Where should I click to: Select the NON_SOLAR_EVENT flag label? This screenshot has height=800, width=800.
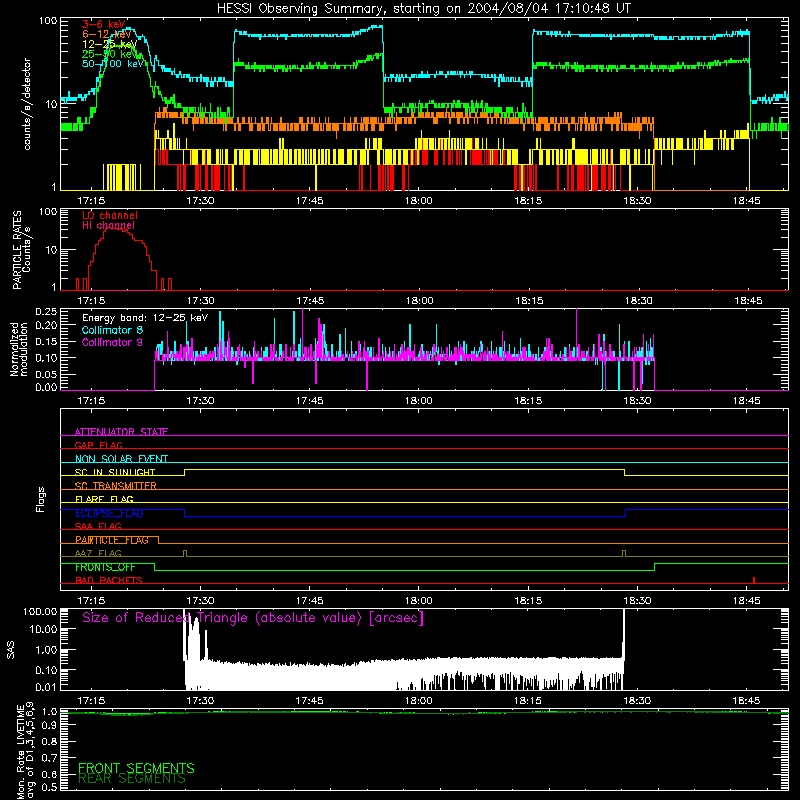(x=121, y=459)
